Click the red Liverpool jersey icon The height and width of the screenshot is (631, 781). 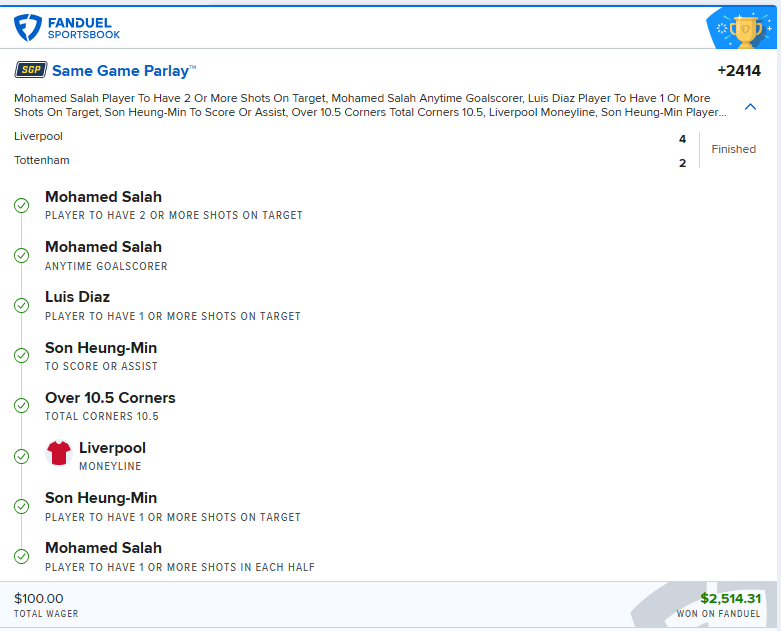coord(59,453)
